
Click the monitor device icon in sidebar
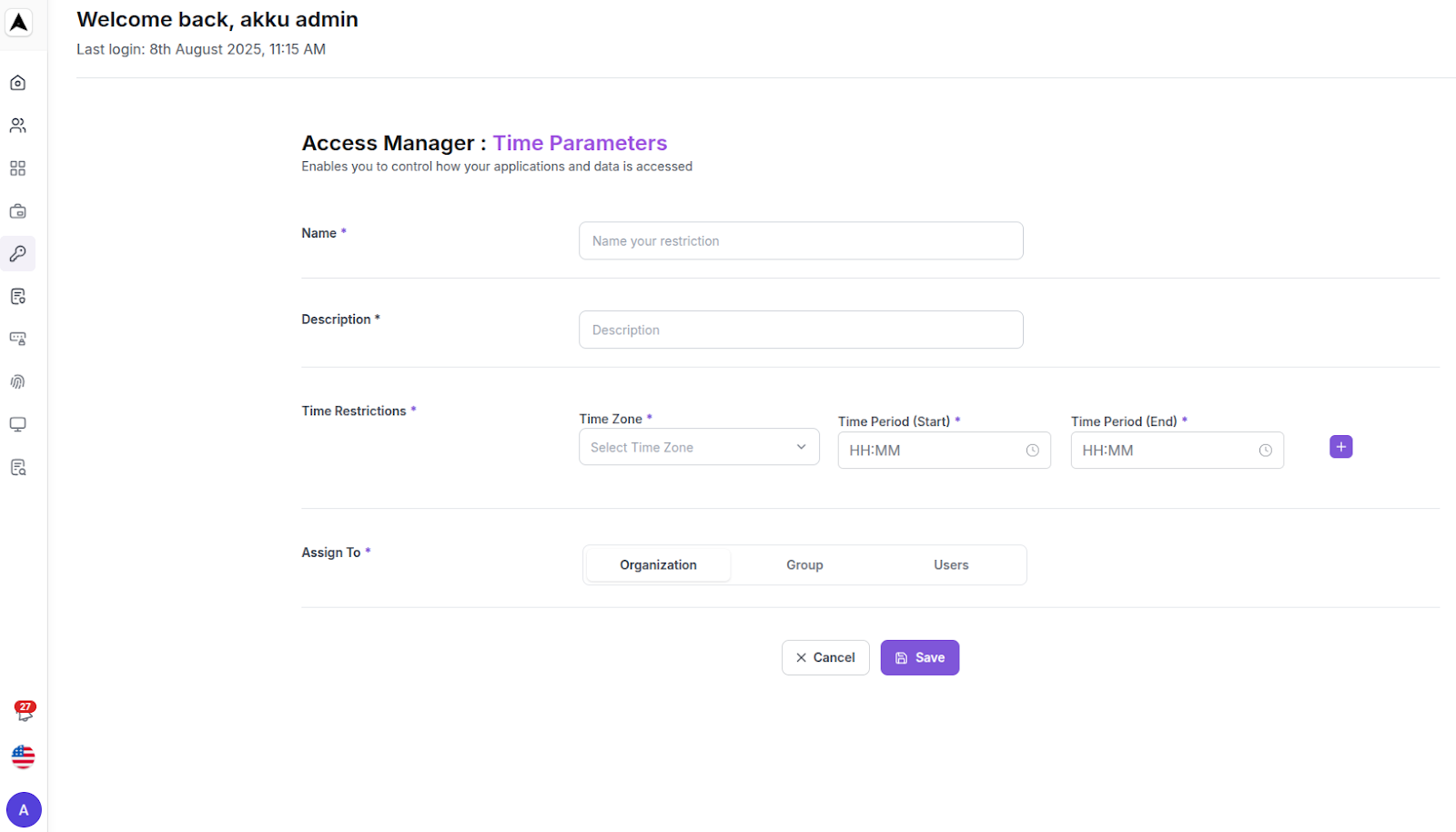pos(17,424)
